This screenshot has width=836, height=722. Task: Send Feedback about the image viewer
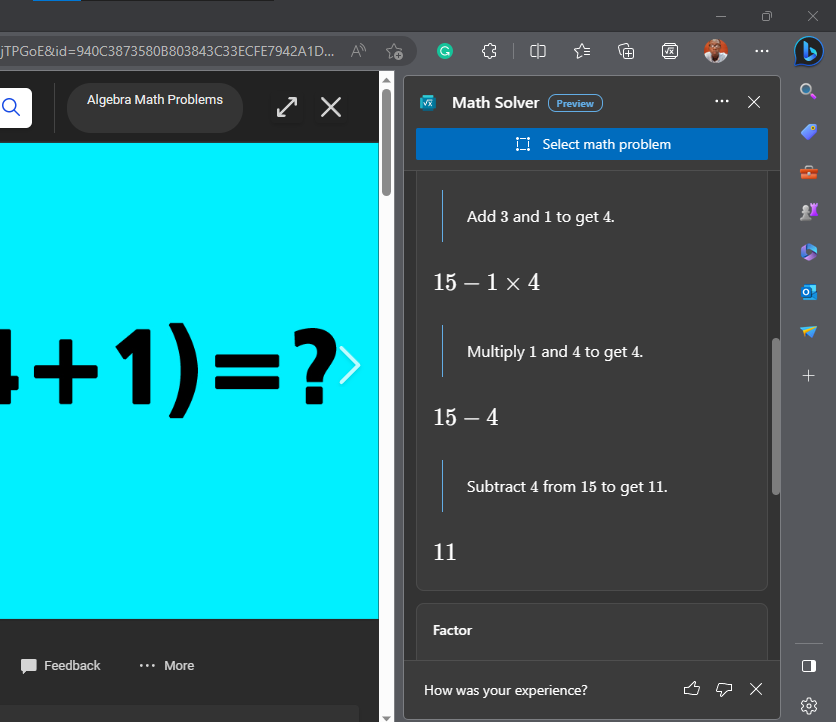pos(59,665)
